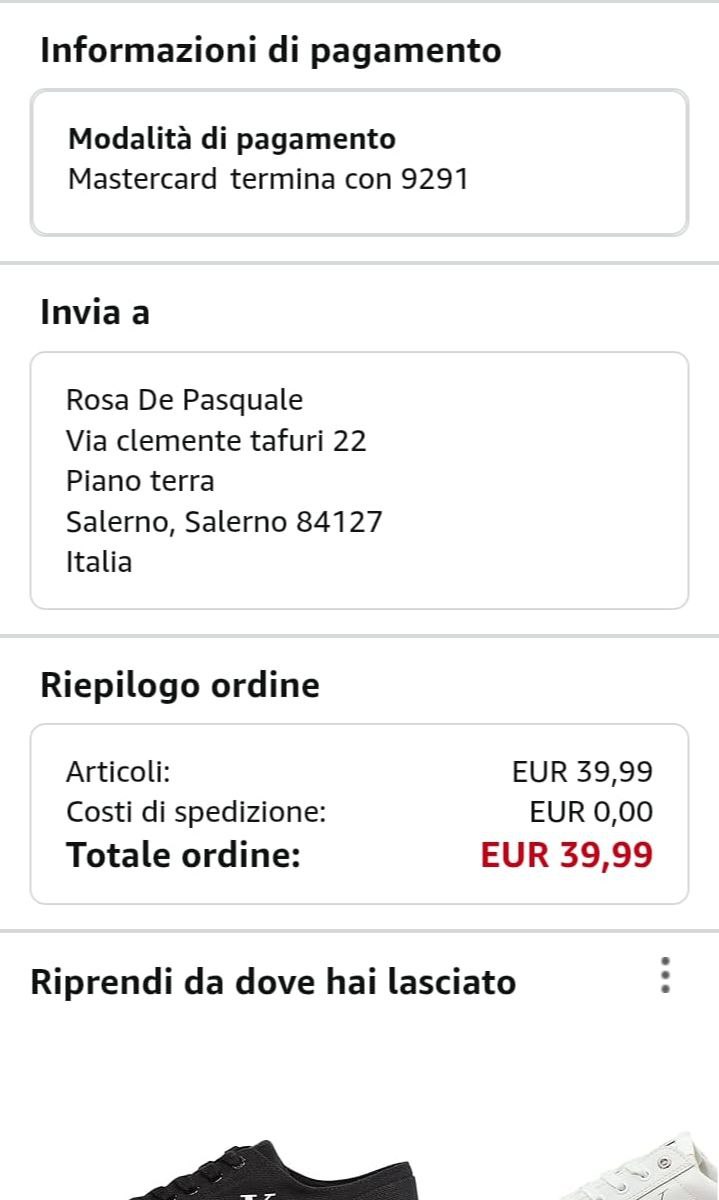Screen dimensions: 719x1200
Task: Click the Totale ordine label
Action: click(x=183, y=856)
